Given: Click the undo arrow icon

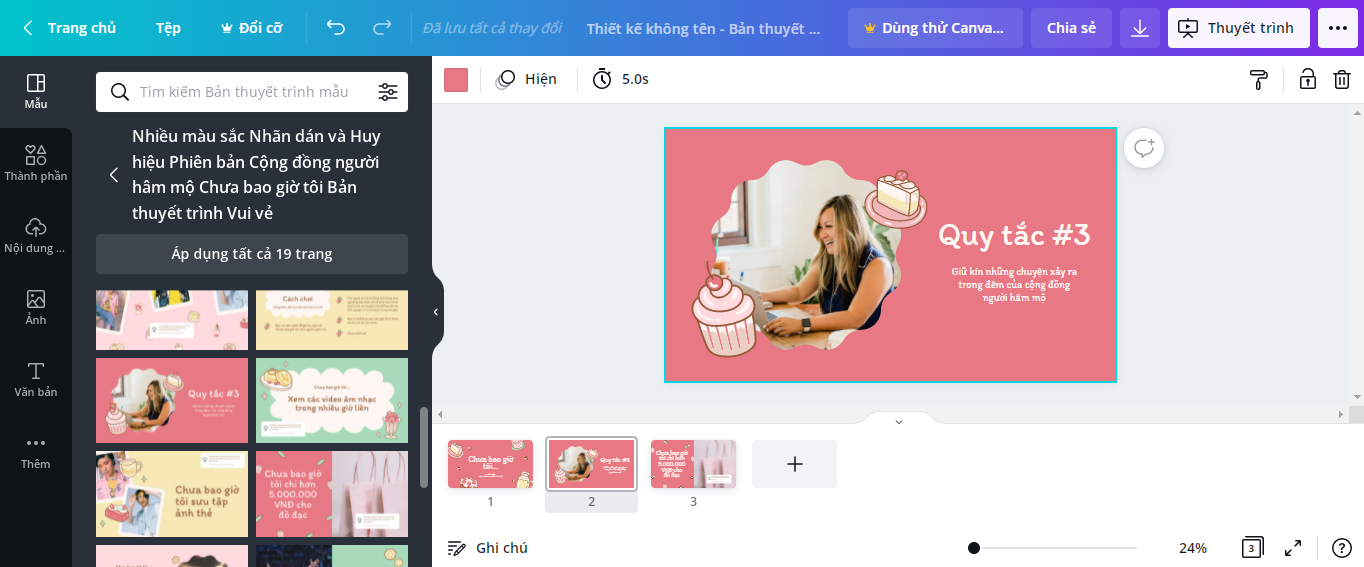Looking at the screenshot, I should [336, 28].
